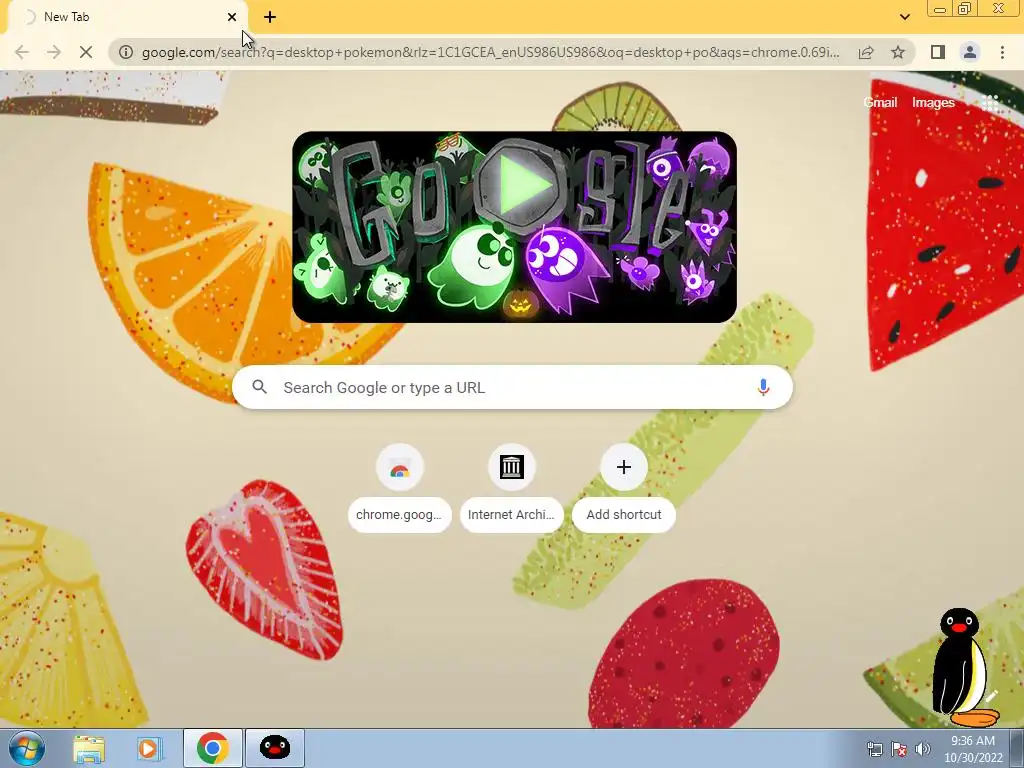The height and width of the screenshot is (768, 1024).
Task: Open a new tab with plus button
Action: (x=270, y=17)
